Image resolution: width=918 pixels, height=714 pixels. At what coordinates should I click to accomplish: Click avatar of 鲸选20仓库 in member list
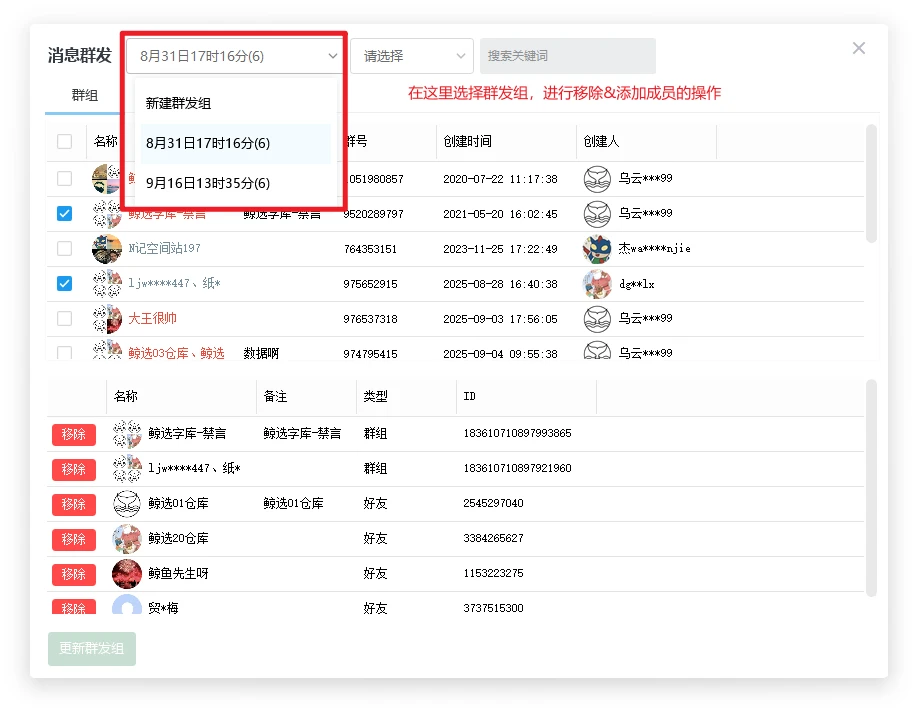click(126, 539)
